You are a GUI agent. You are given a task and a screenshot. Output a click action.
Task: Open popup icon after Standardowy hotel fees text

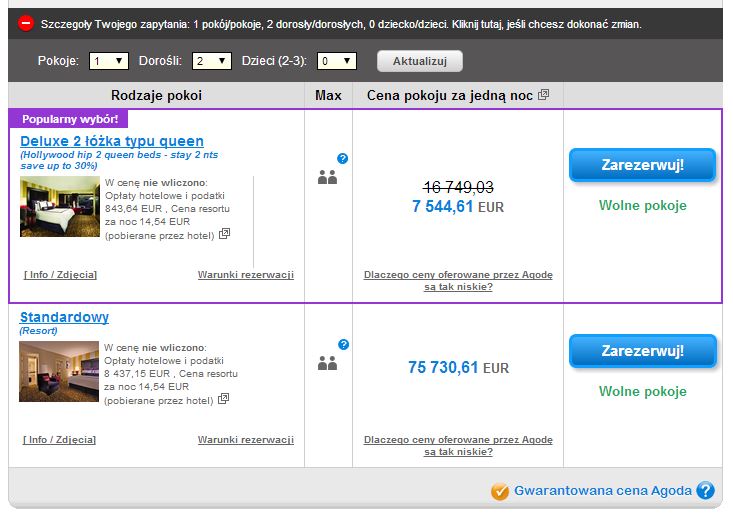coord(224,398)
